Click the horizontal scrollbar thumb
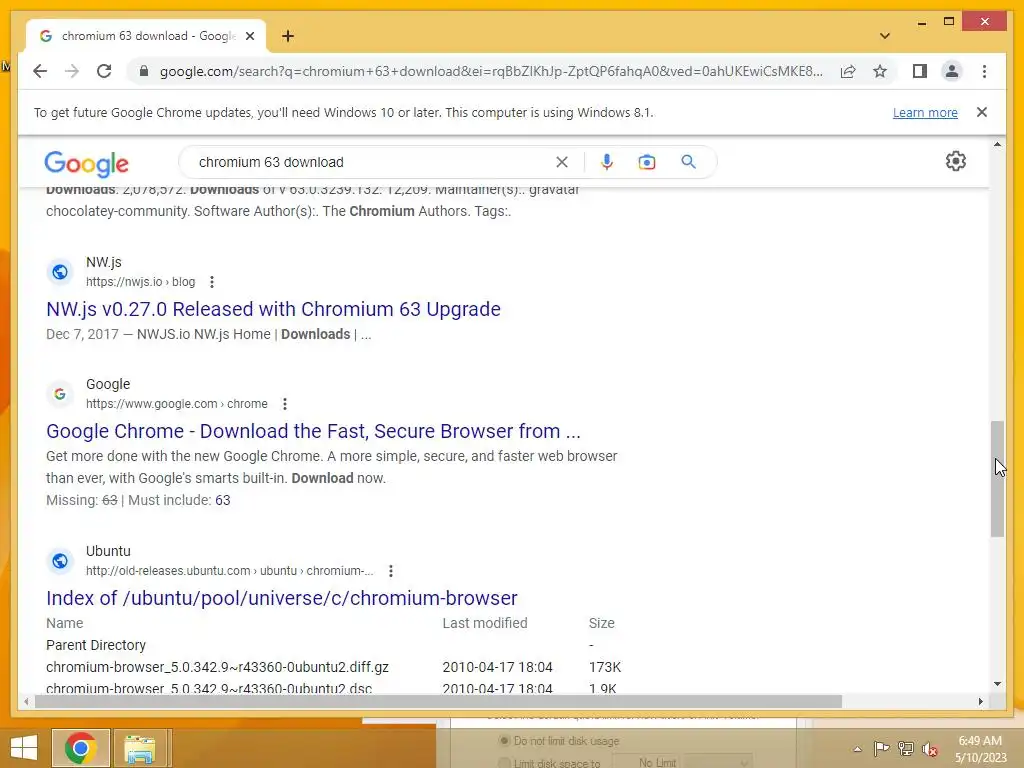The image size is (1024, 768). (x=438, y=701)
